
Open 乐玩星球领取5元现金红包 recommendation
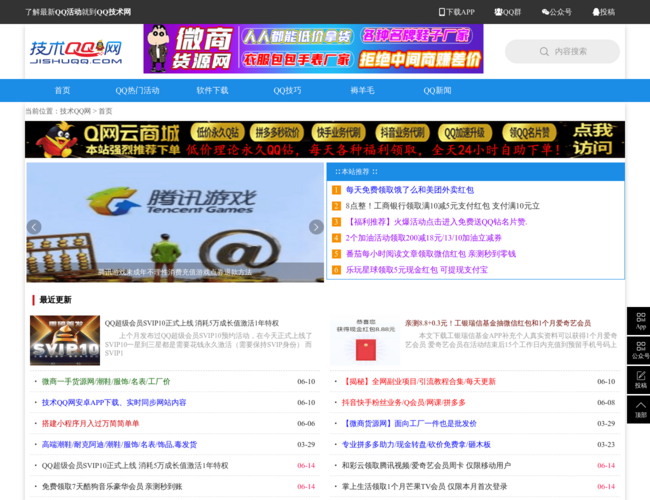(x=417, y=270)
